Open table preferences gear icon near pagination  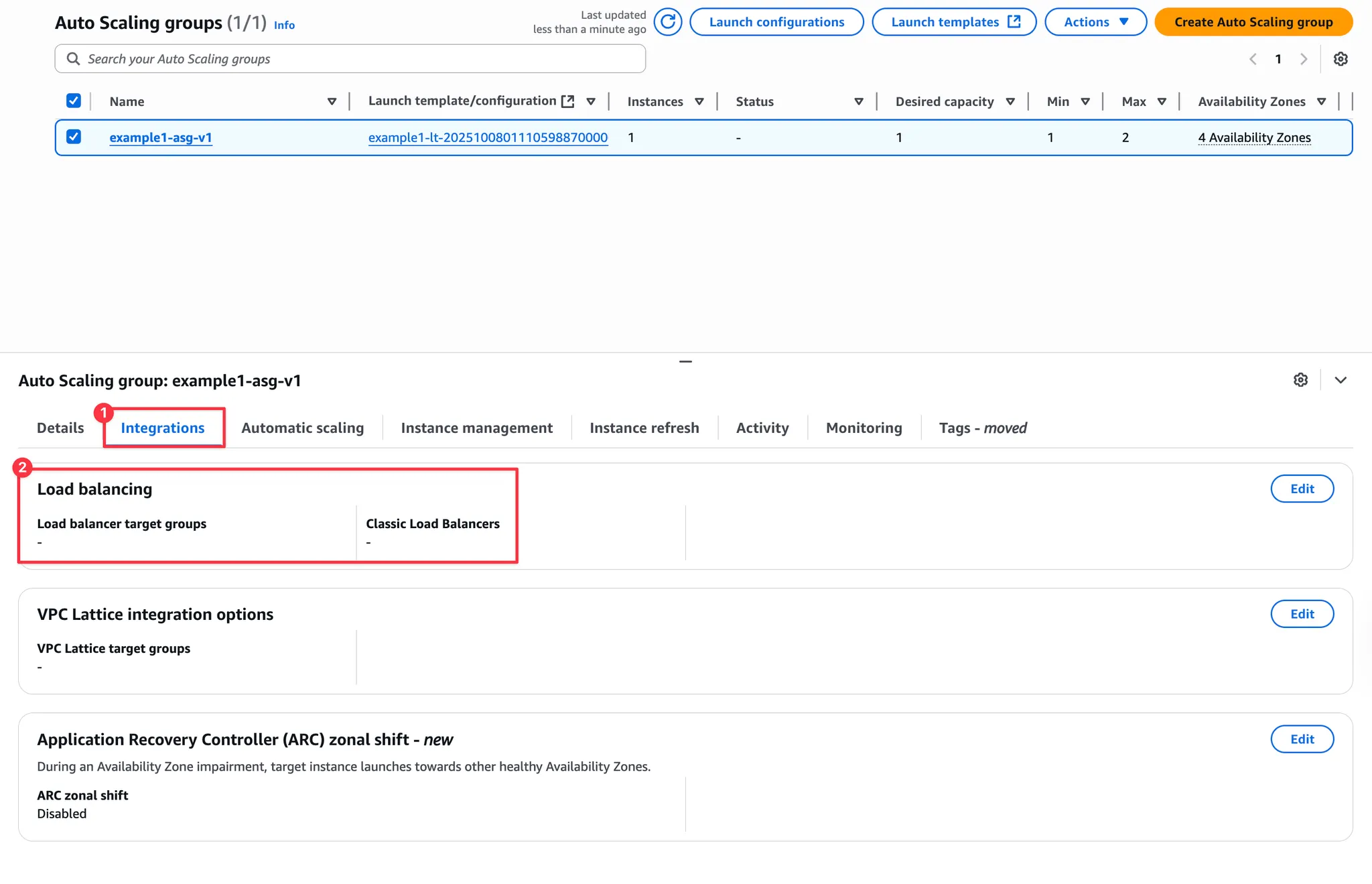click(x=1340, y=59)
